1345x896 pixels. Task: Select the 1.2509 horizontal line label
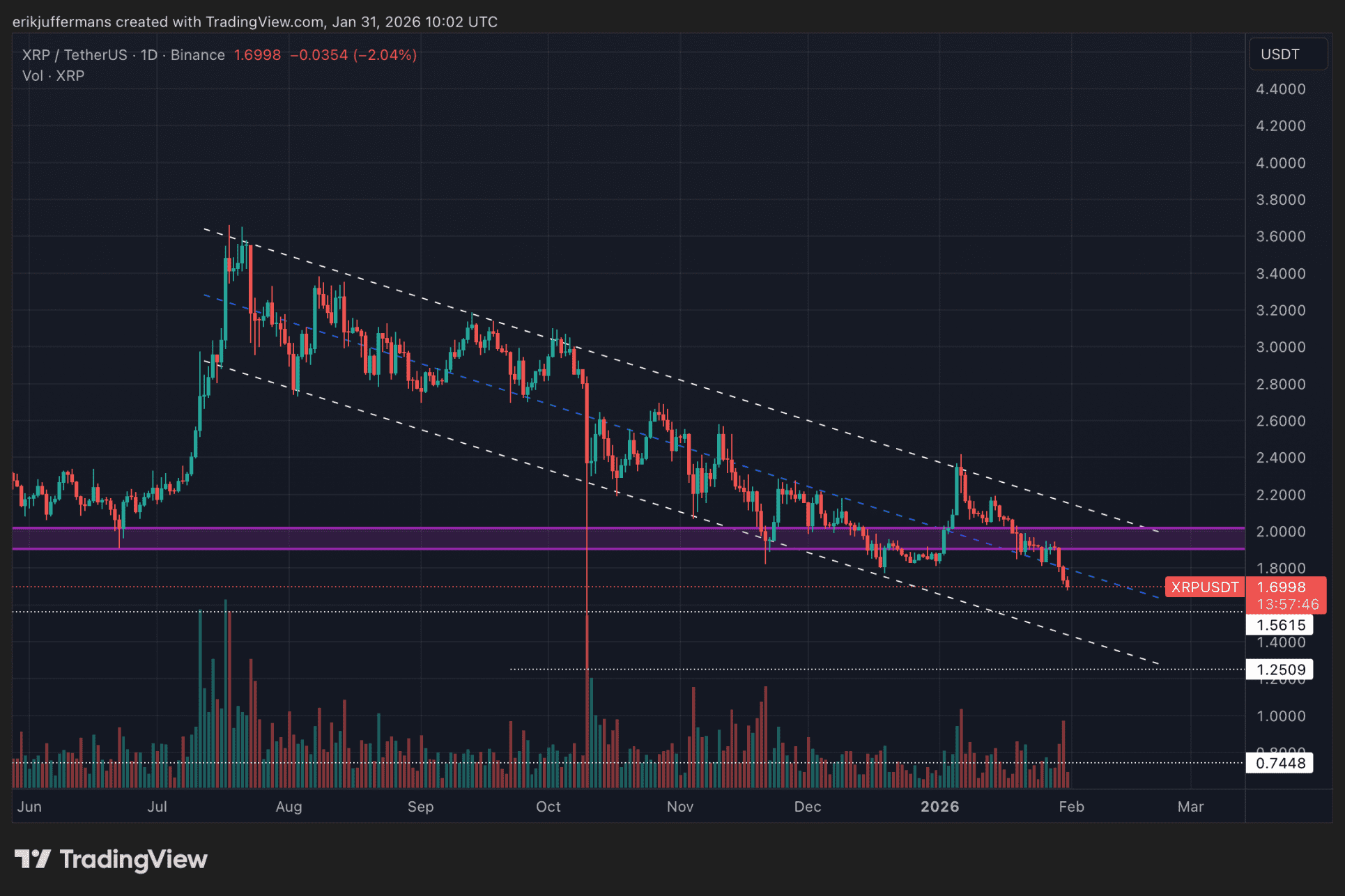coord(1279,670)
